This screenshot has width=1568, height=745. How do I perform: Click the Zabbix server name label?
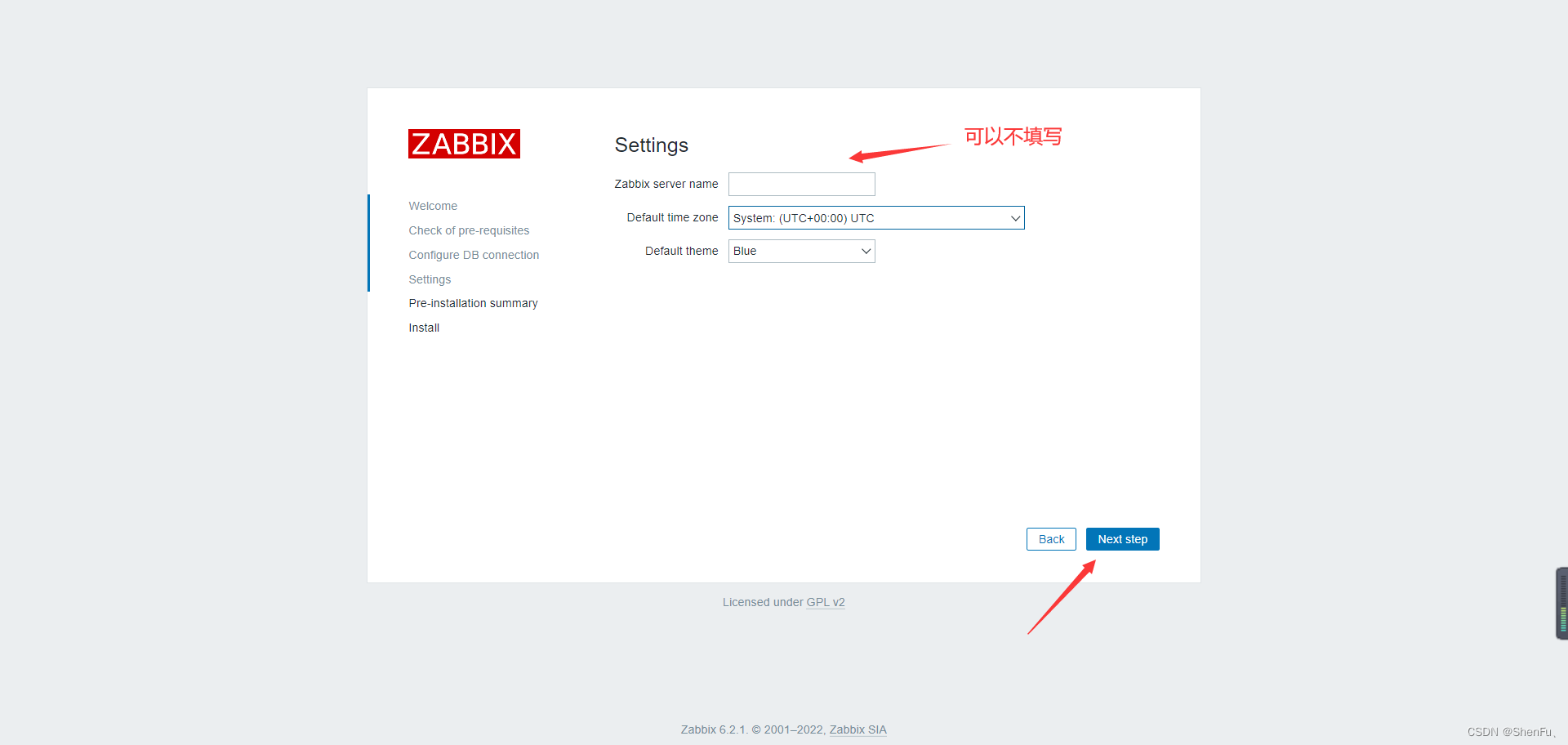click(x=666, y=184)
